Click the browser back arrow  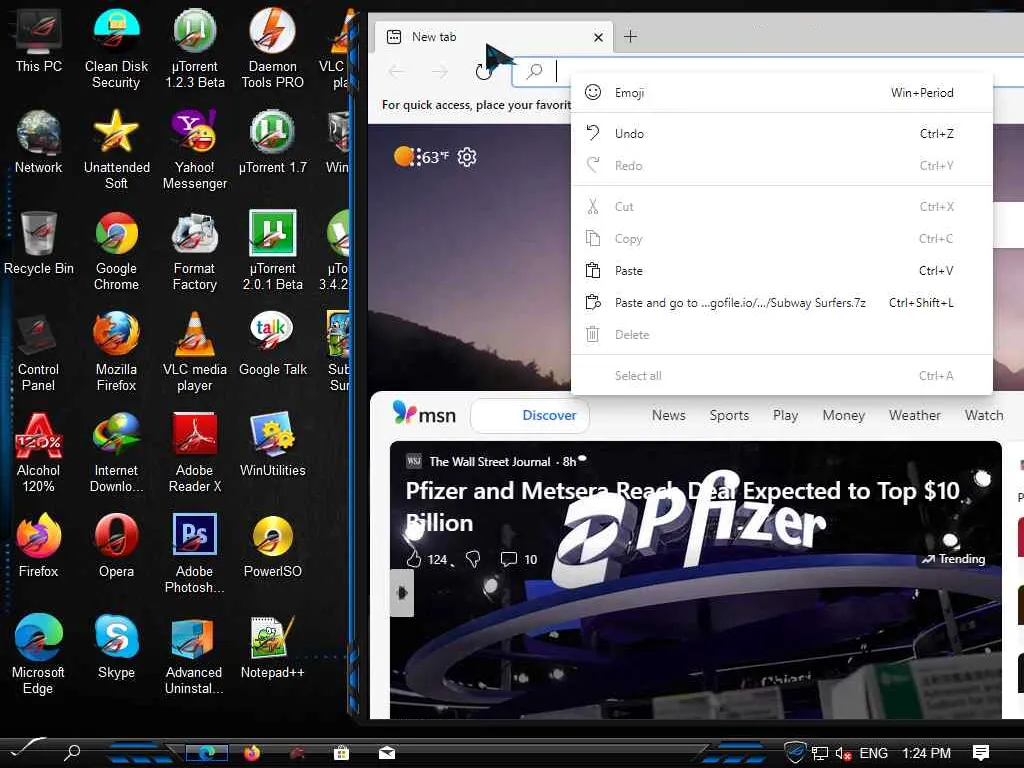(396, 71)
